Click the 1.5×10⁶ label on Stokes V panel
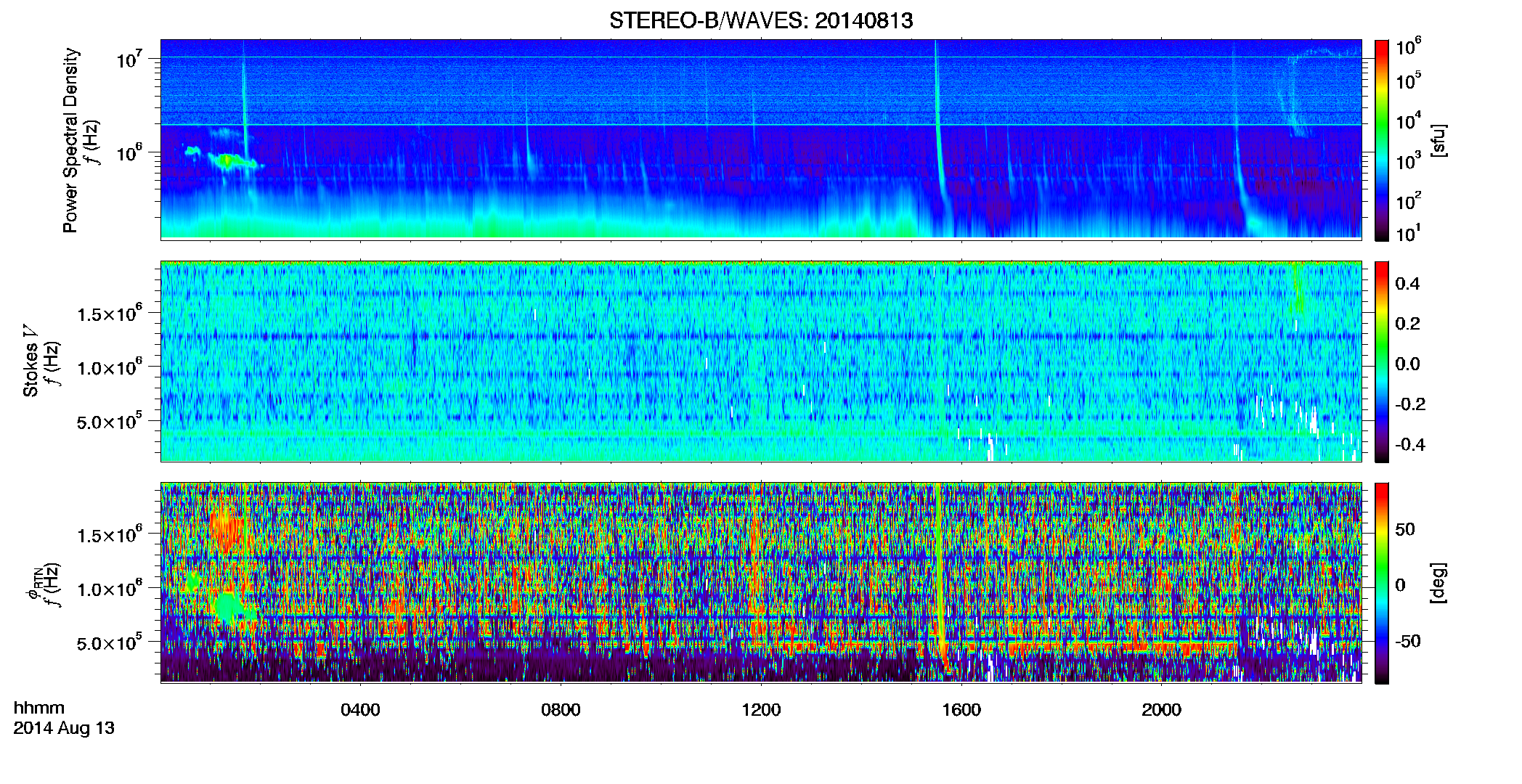 point(110,312)
